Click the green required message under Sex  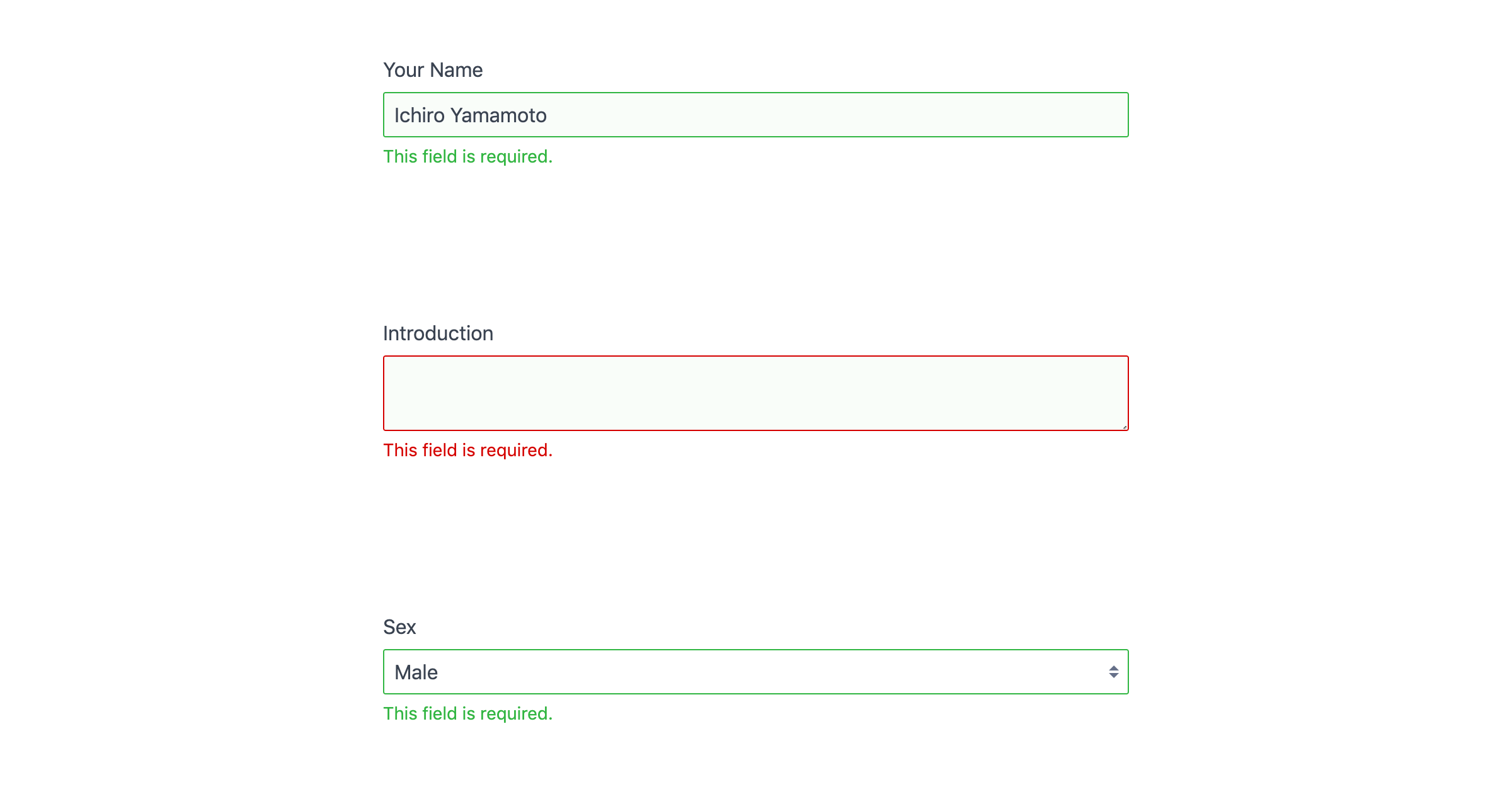click(467, 713)
